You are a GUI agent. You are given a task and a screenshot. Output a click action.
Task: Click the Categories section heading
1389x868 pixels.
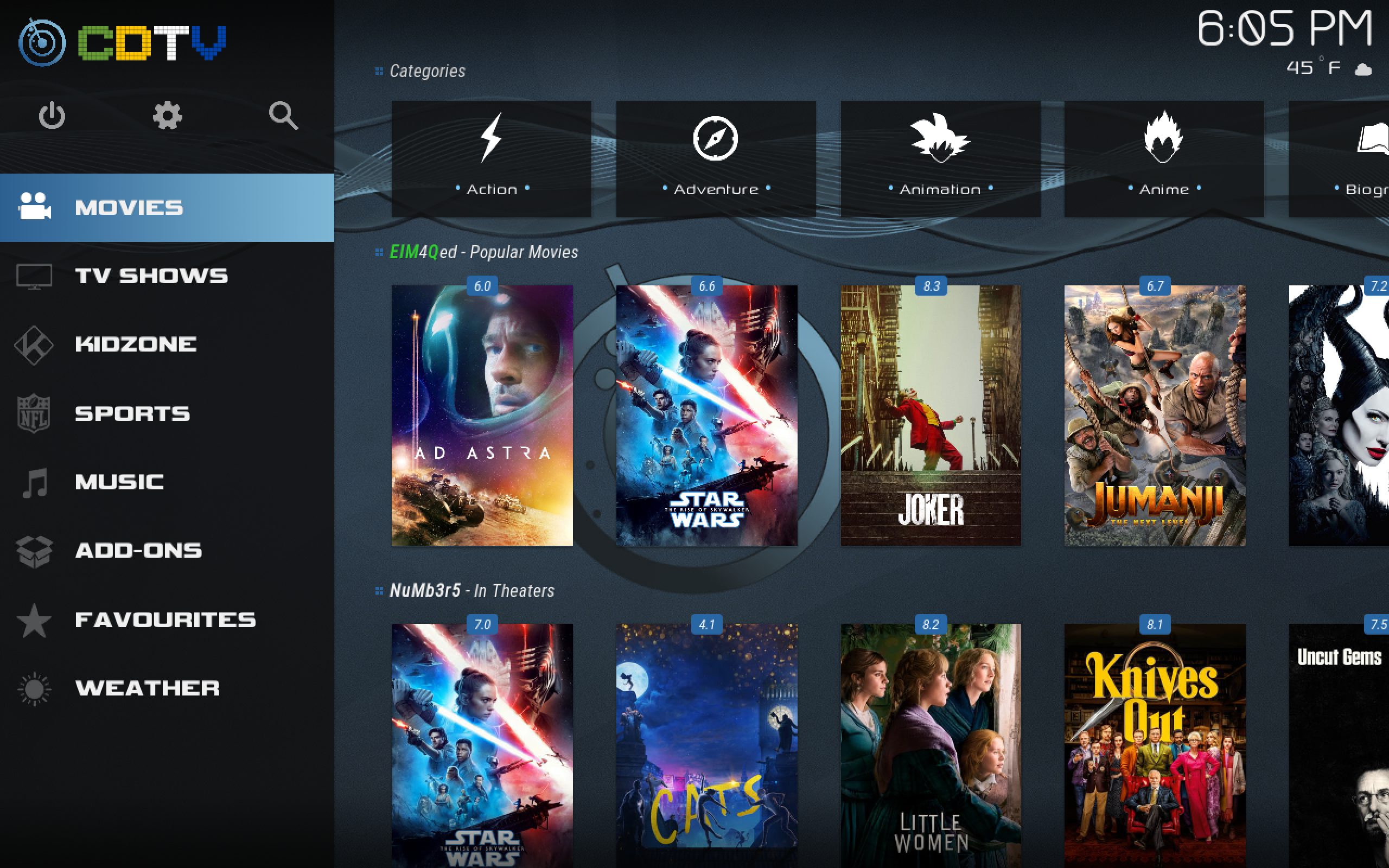(427, 71)
